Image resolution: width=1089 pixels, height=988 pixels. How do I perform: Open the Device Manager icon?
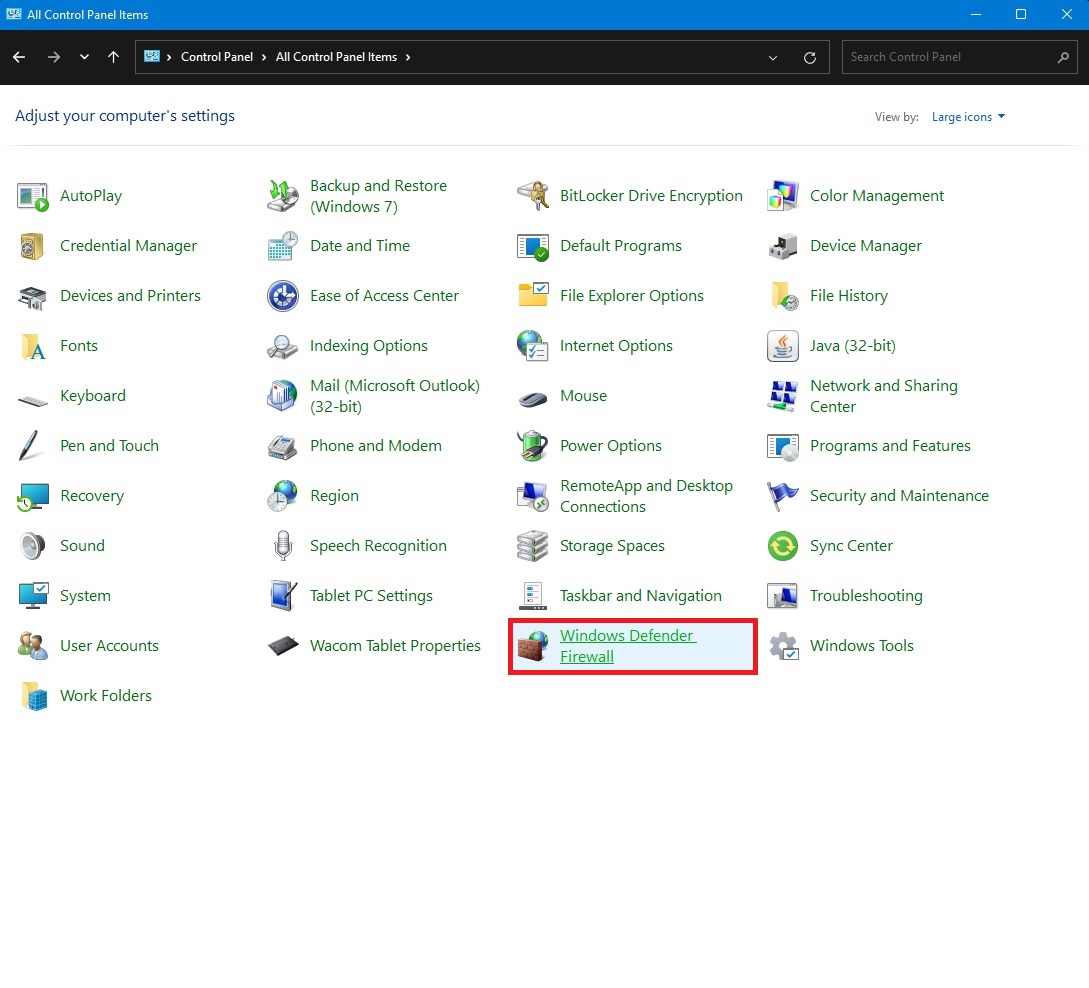pos(783,246)
